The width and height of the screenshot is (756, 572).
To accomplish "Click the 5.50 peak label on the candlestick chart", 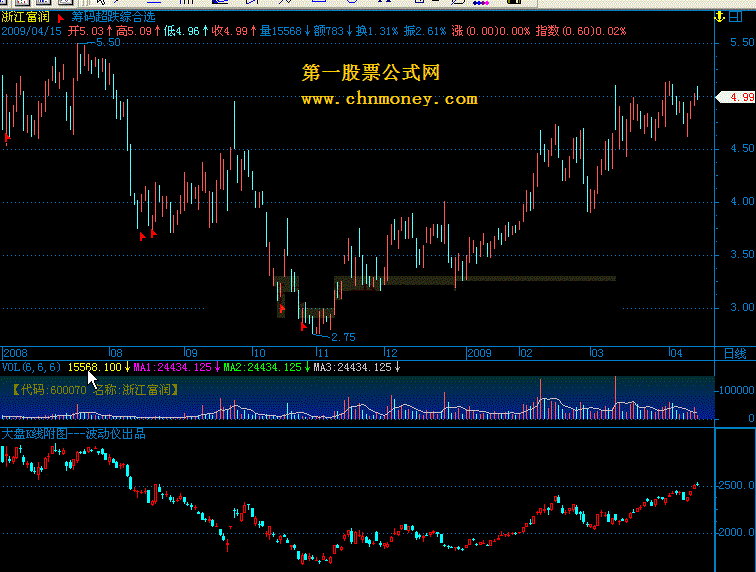I will pos(108,42).
